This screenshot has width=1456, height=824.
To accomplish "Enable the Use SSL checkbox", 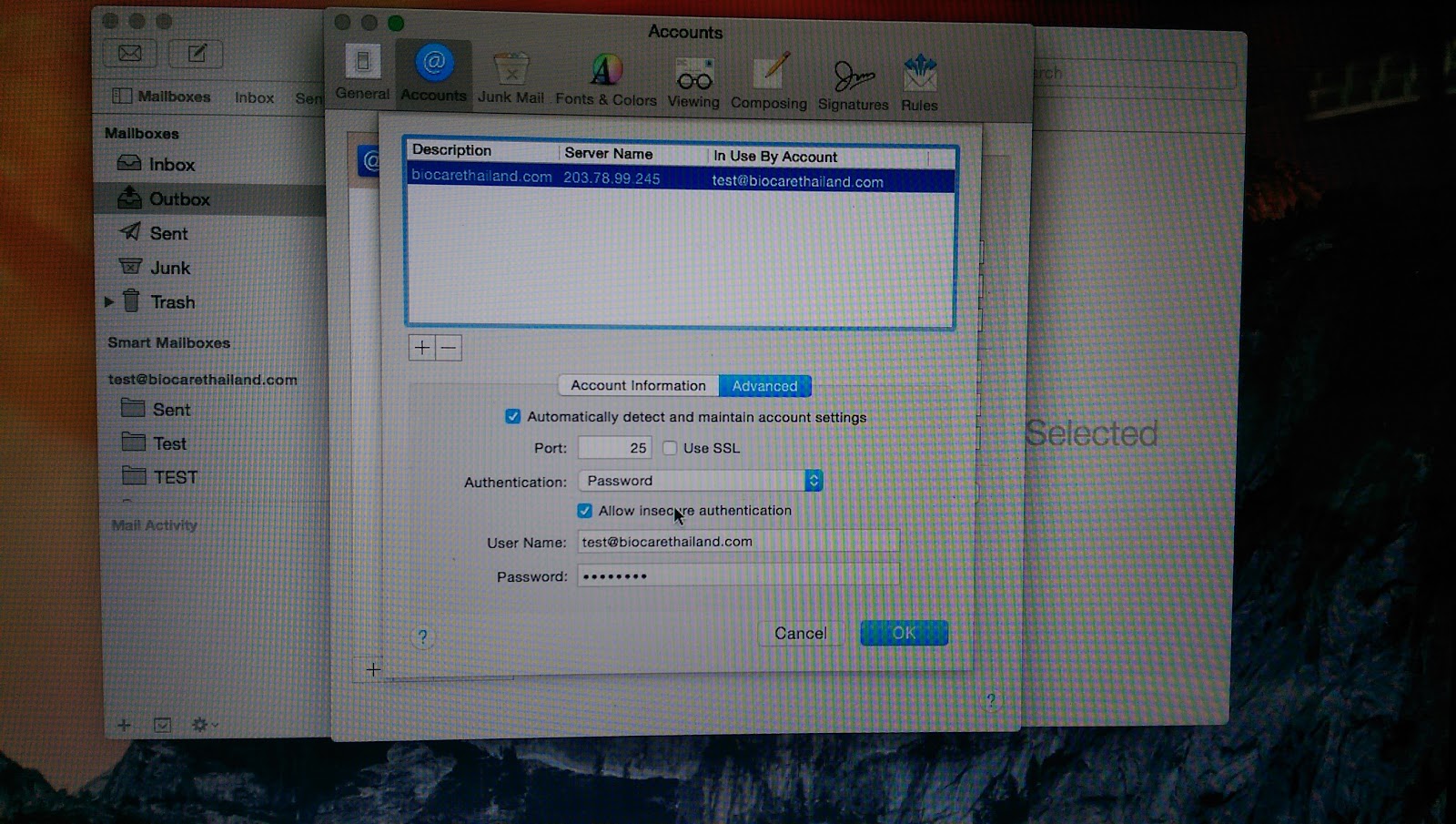I will click(x=670, y=448).
